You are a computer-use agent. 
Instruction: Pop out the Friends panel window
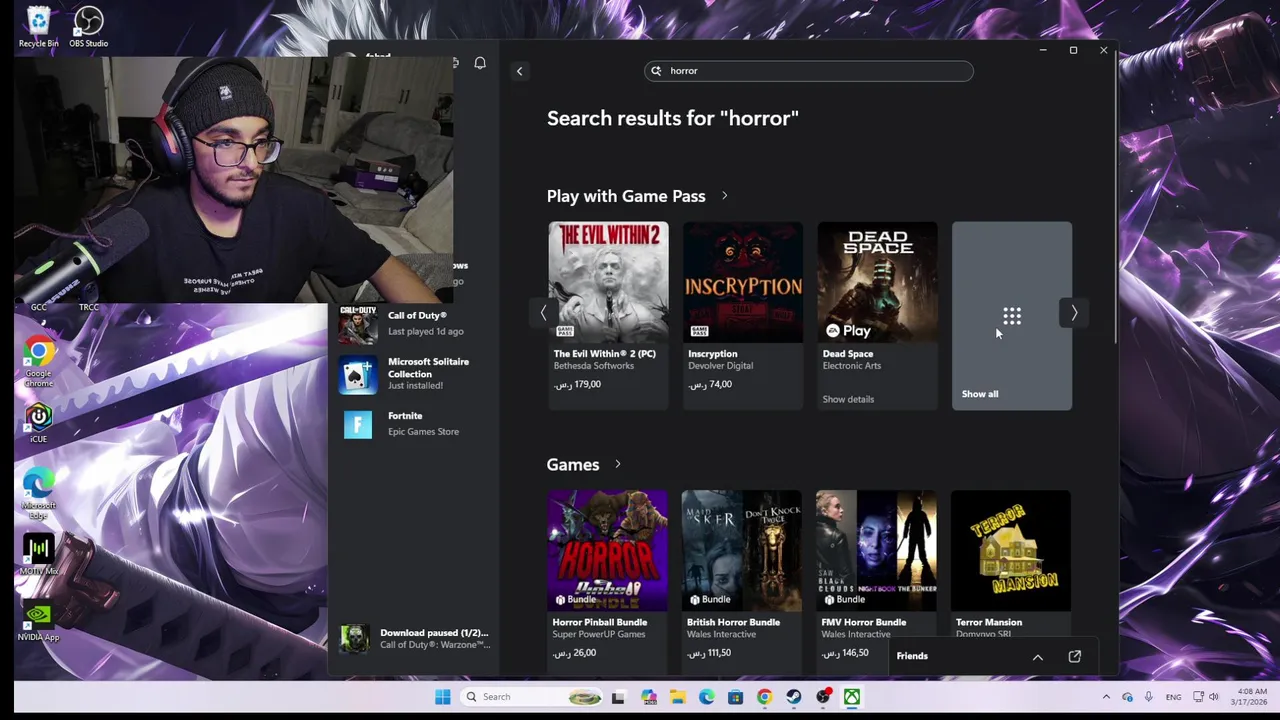click(x=1075, y=657)
